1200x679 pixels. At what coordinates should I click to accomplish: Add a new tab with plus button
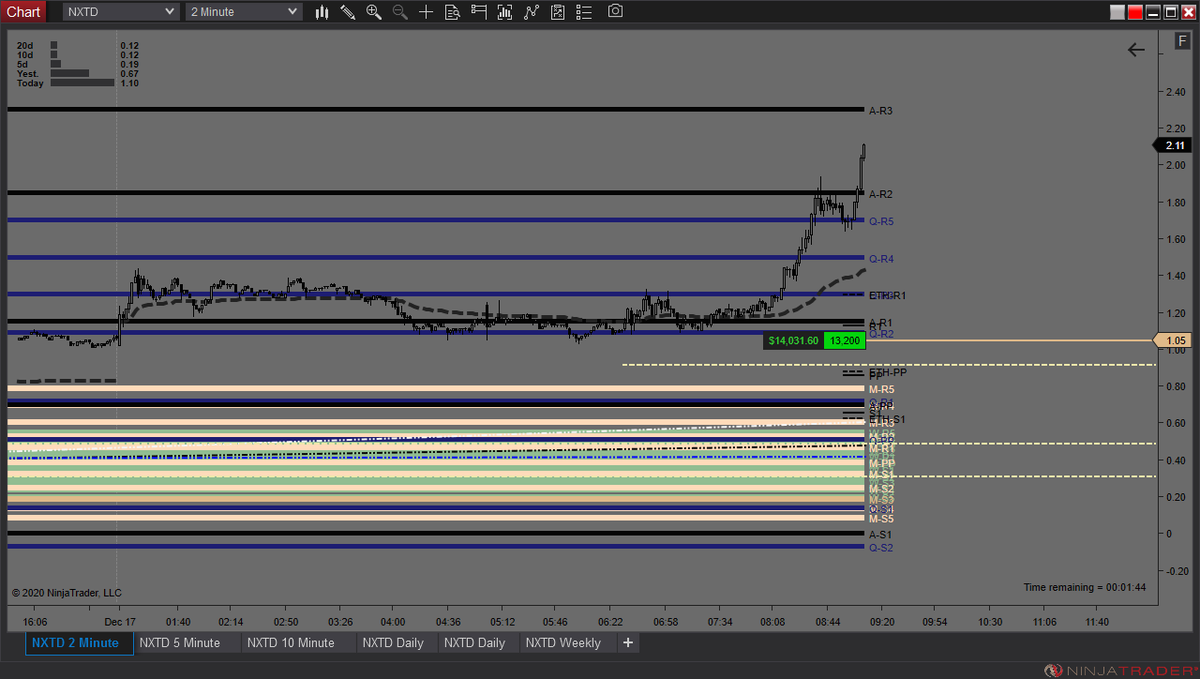[x=628, y=643]
